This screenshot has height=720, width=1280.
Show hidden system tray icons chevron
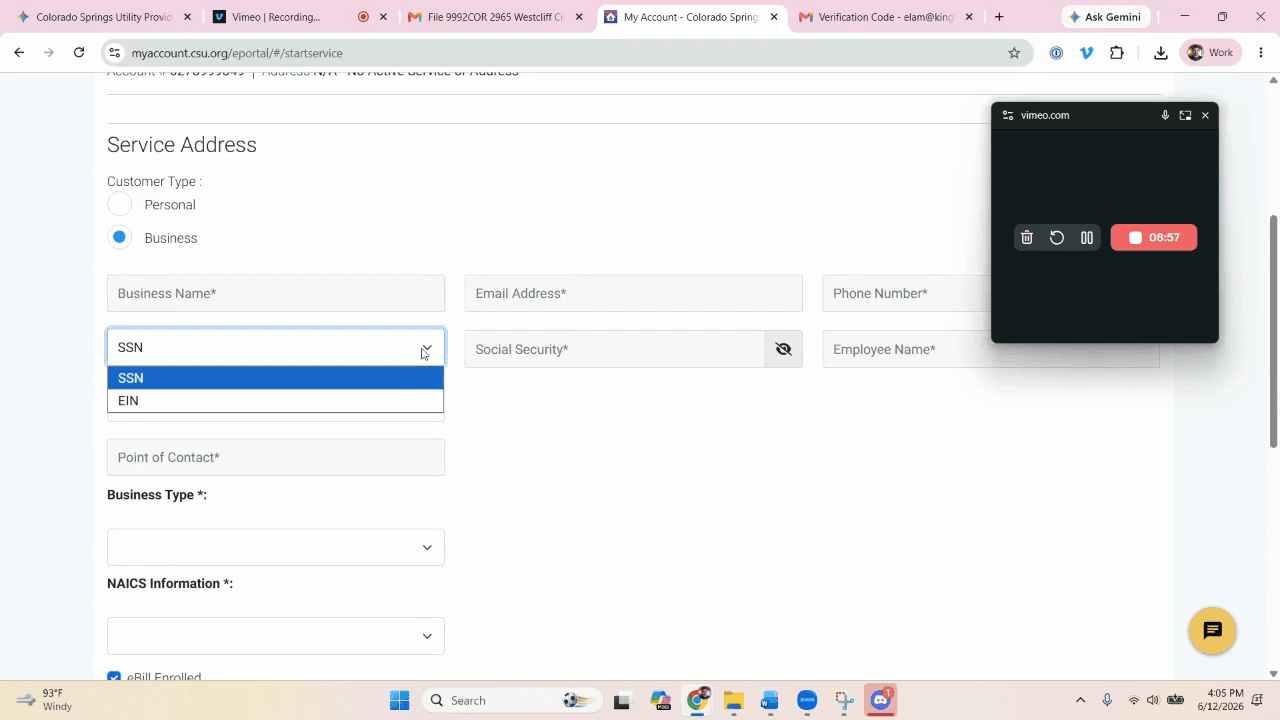pyautogui.click(x=1080, y=700)
